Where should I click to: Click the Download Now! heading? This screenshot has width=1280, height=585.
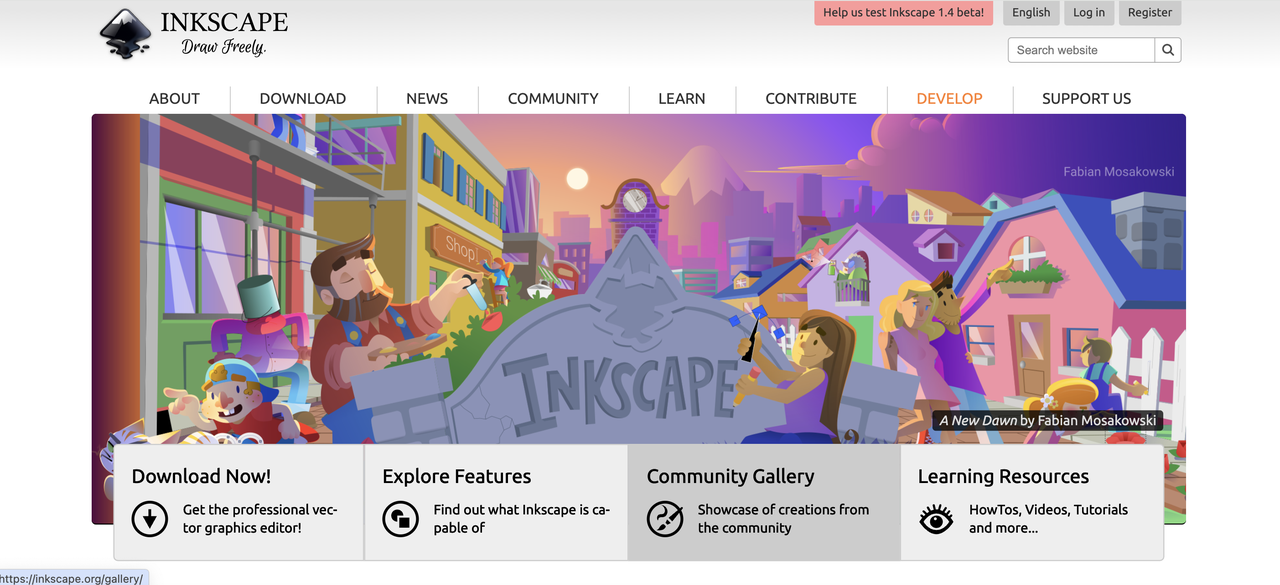point(201,476)
